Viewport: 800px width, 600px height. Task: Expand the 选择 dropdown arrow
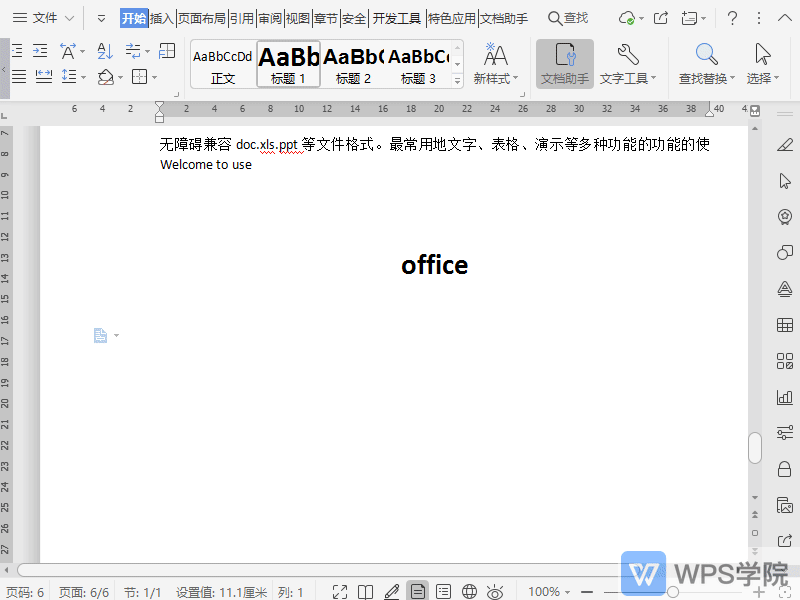coord(778,79)
